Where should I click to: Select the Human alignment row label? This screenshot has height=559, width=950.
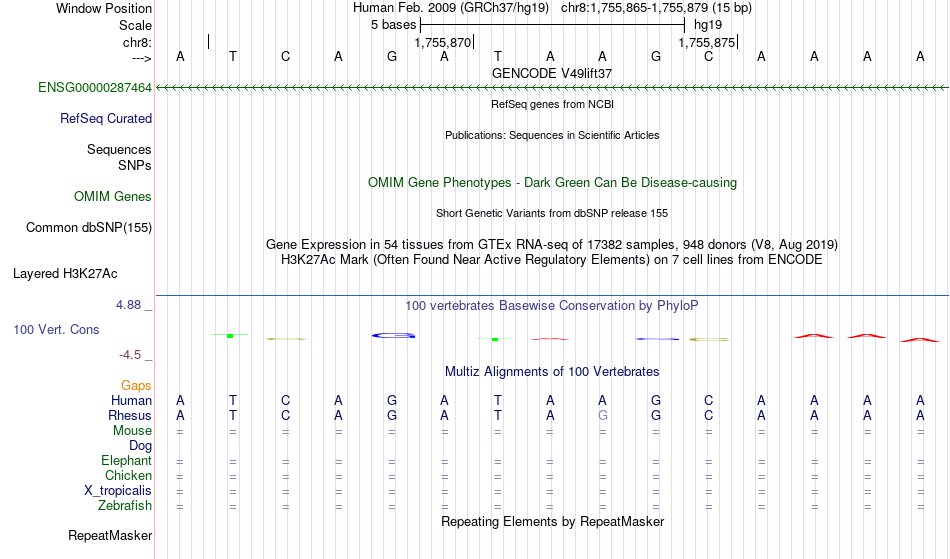(x=131, y=401)
